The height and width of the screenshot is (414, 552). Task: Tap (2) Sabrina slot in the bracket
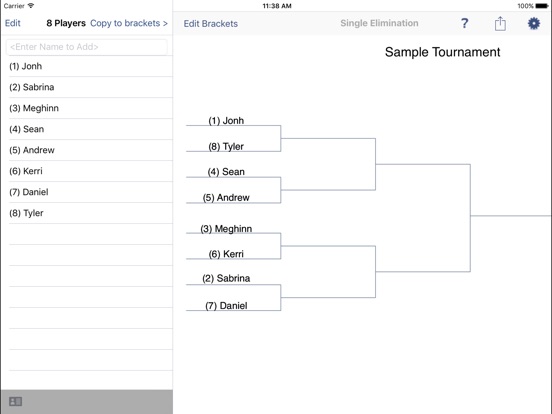point(226,278)
